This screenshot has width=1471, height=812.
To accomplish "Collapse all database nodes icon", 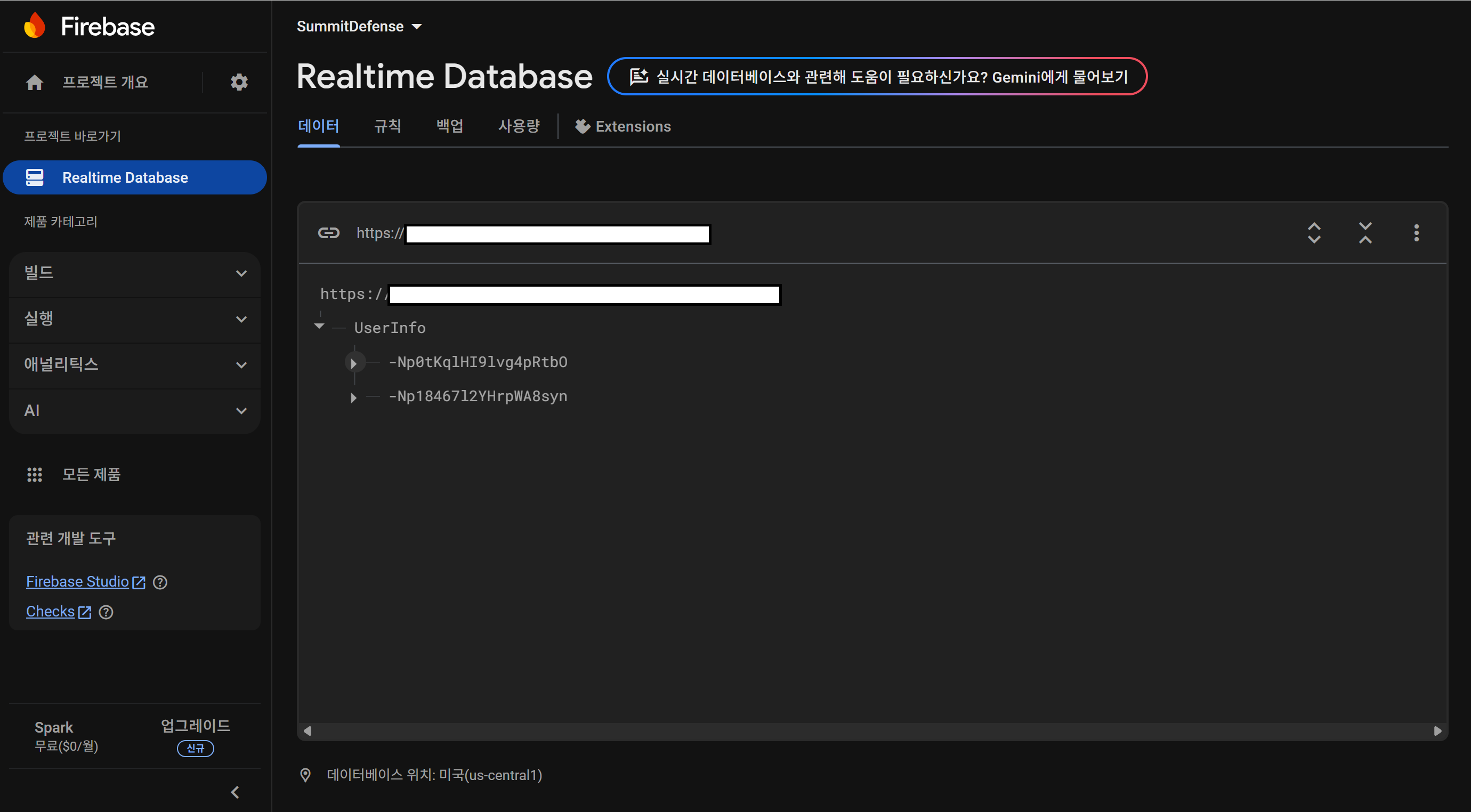I will point(1365,233).
